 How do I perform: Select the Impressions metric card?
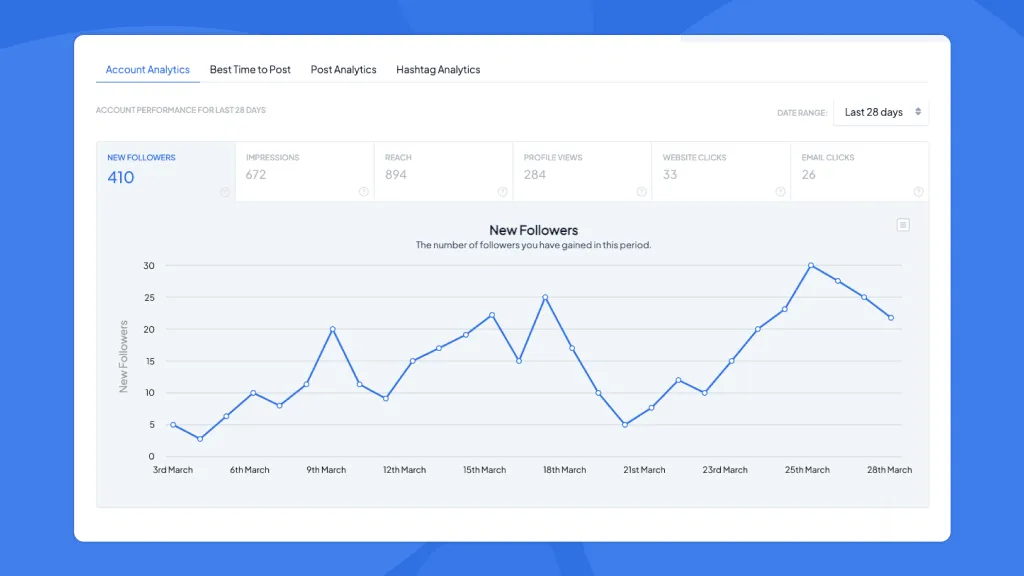tap(305, 172)
